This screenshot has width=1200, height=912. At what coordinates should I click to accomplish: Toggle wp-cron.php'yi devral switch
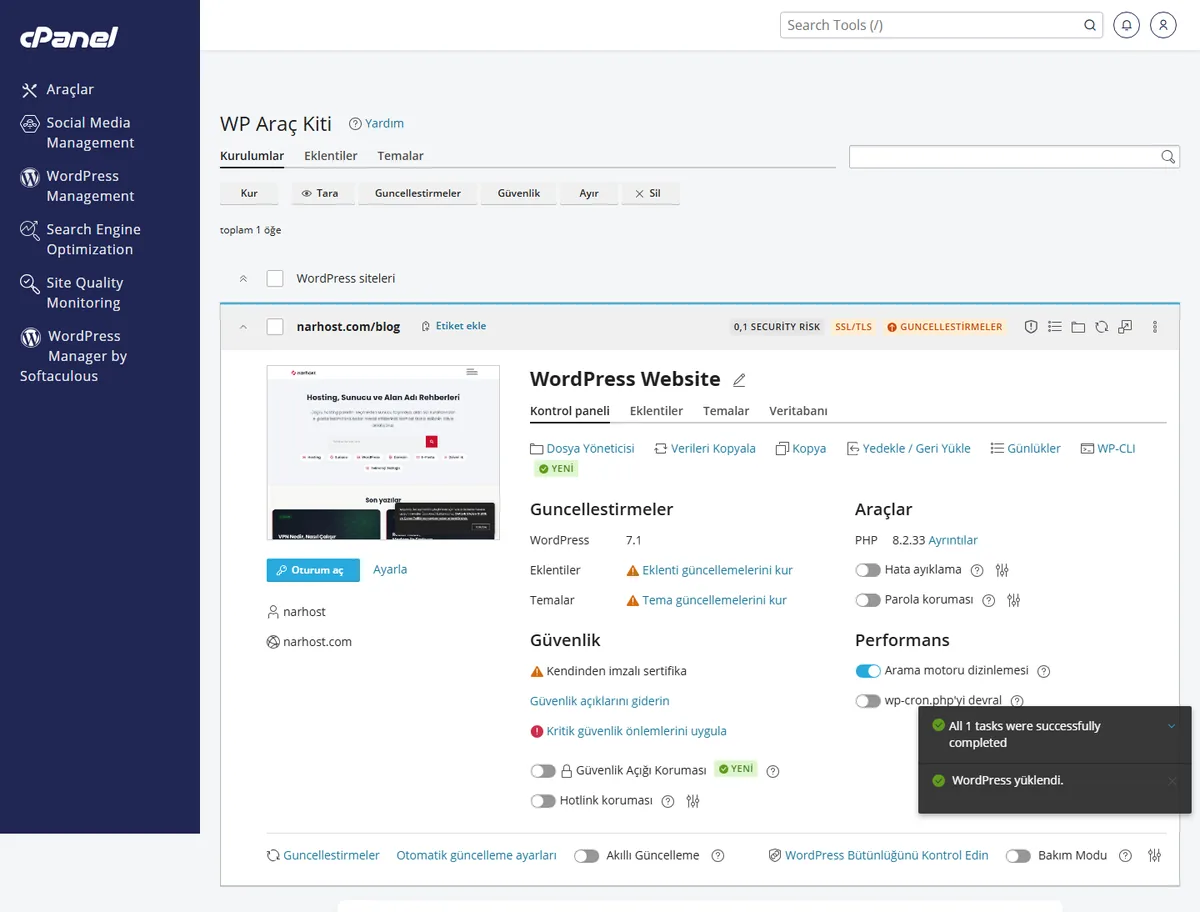point(868,701)
